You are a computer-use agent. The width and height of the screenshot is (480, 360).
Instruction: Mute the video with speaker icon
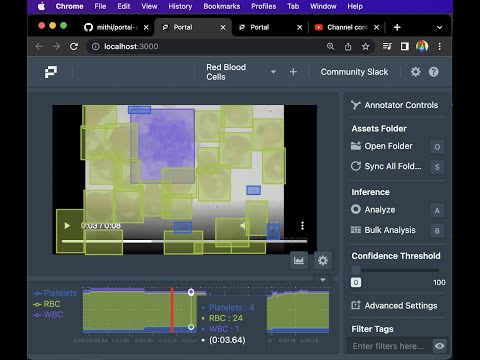[x=244, y=226]
